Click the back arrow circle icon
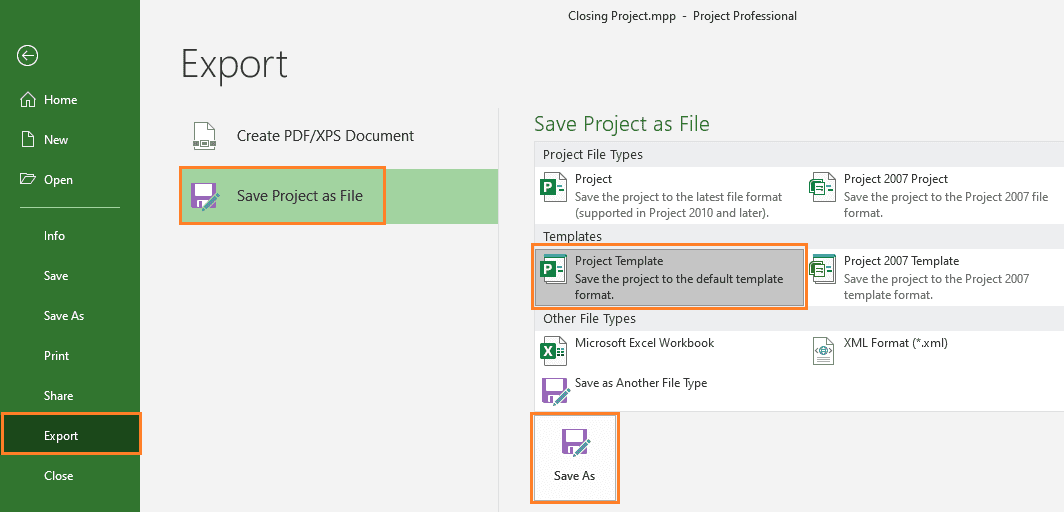This screenshot has width=1064, height=512. coord(28,56)
